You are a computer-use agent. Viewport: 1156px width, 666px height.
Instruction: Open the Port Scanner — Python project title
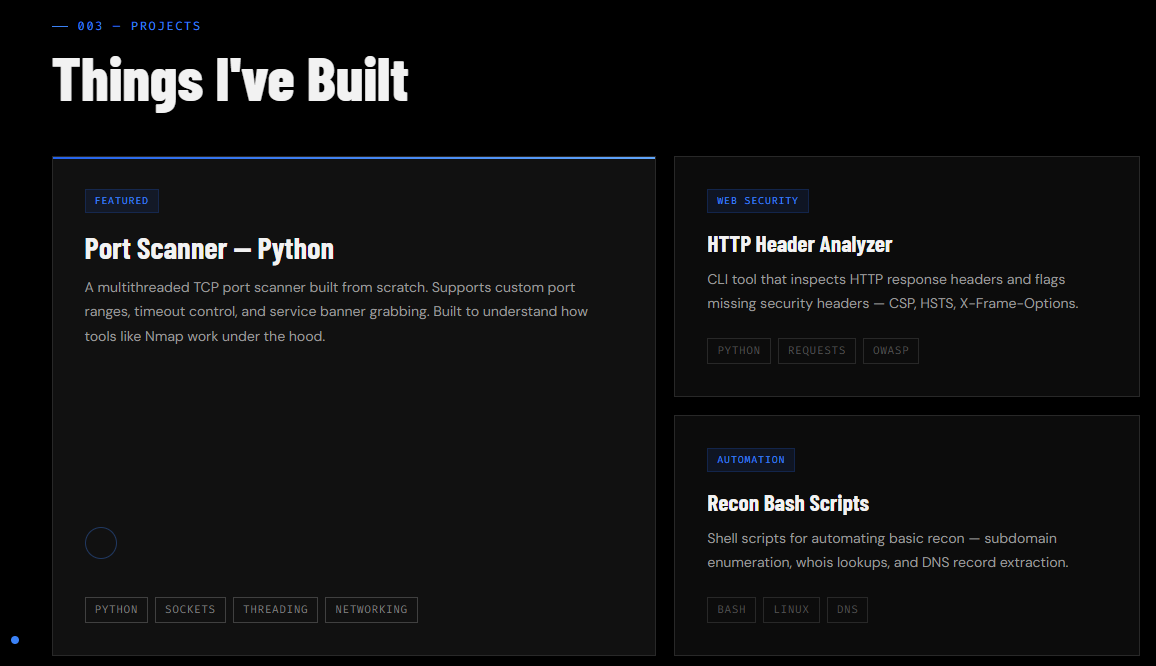tap(209, 249)
